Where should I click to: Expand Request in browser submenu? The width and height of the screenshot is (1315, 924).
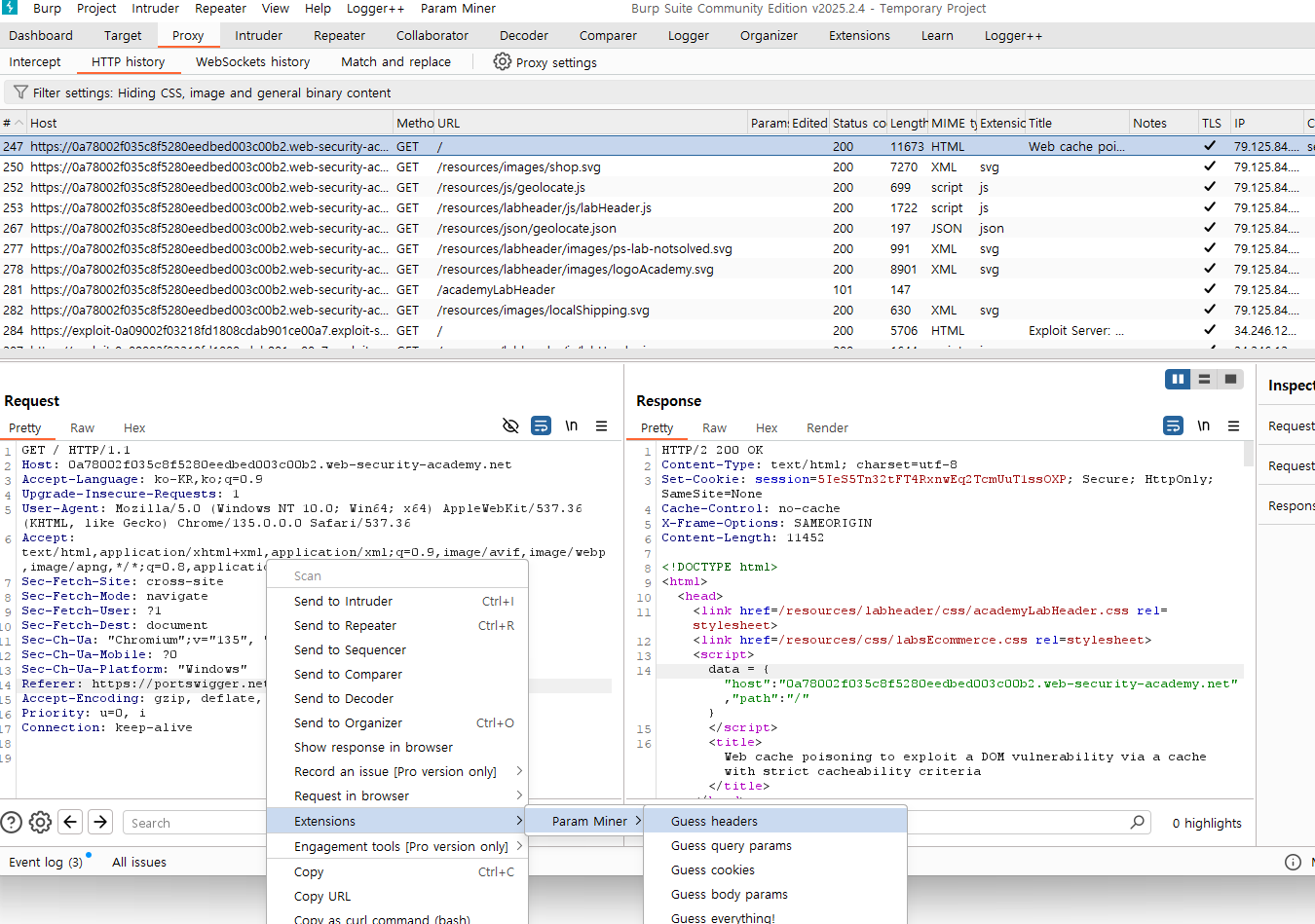398,795
